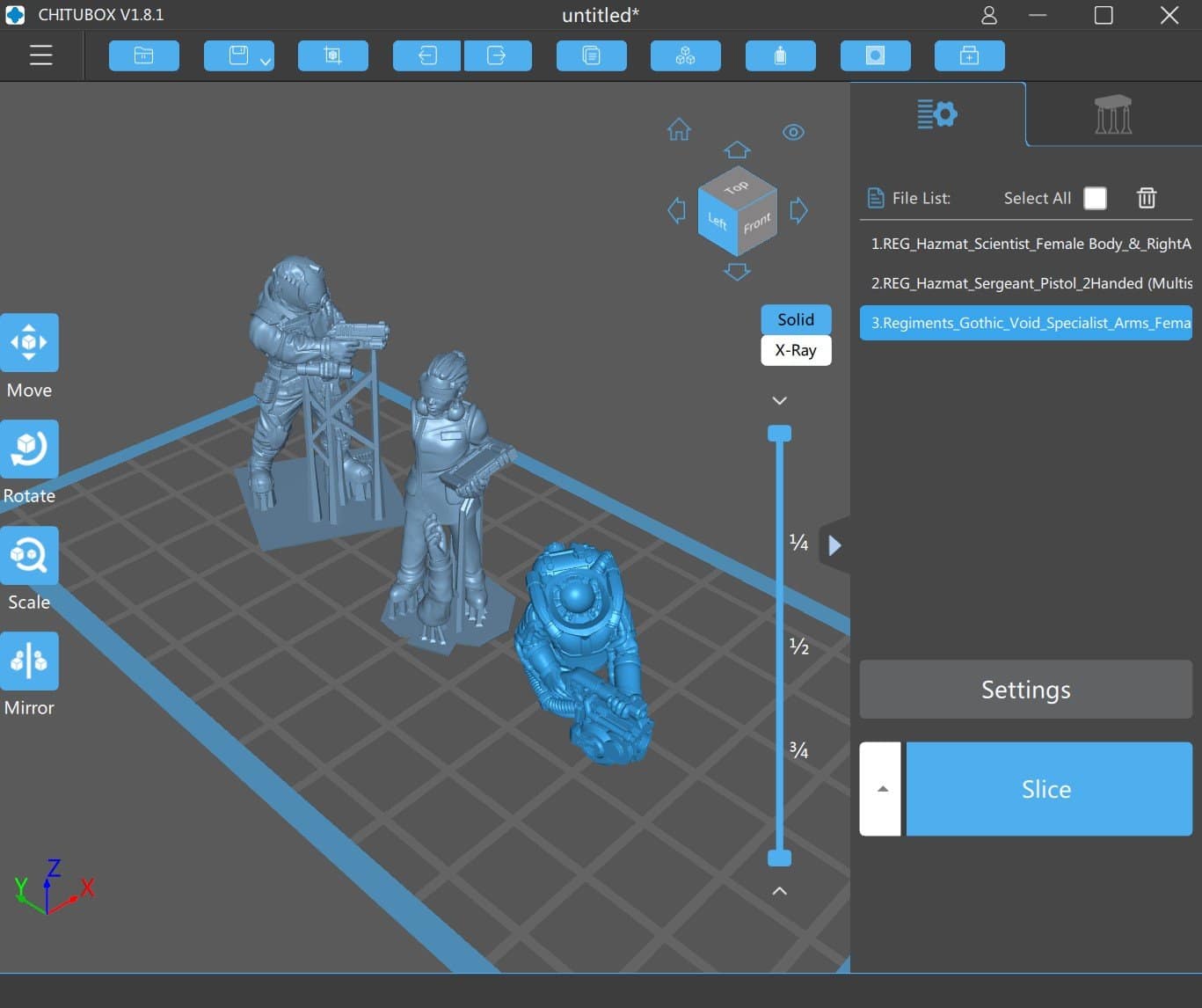This screenshot has width=1202, height=1008.
Task: Click the right arrow beside view cube
Action: pyautogui.click(x=798, y=210)
